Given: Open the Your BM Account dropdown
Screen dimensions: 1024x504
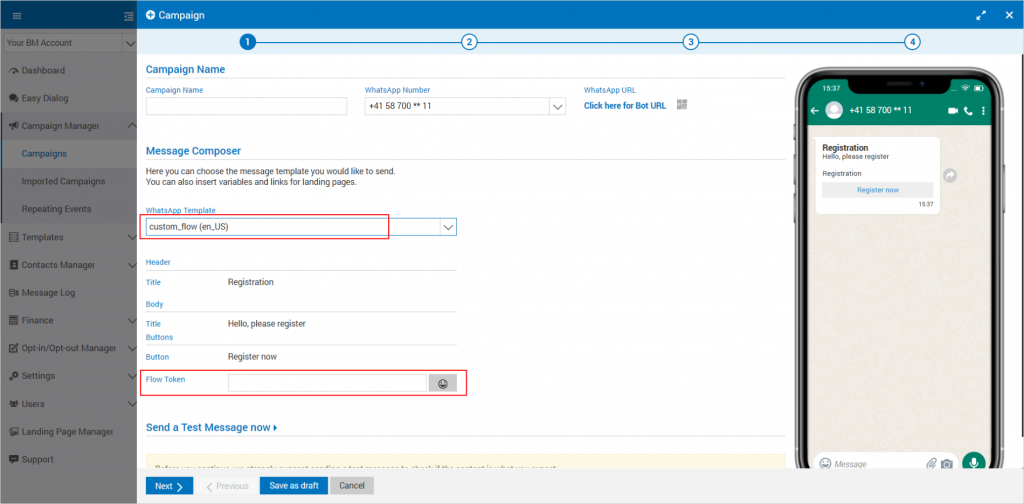Looking at the screenshot, I should (x=128, y=43).
